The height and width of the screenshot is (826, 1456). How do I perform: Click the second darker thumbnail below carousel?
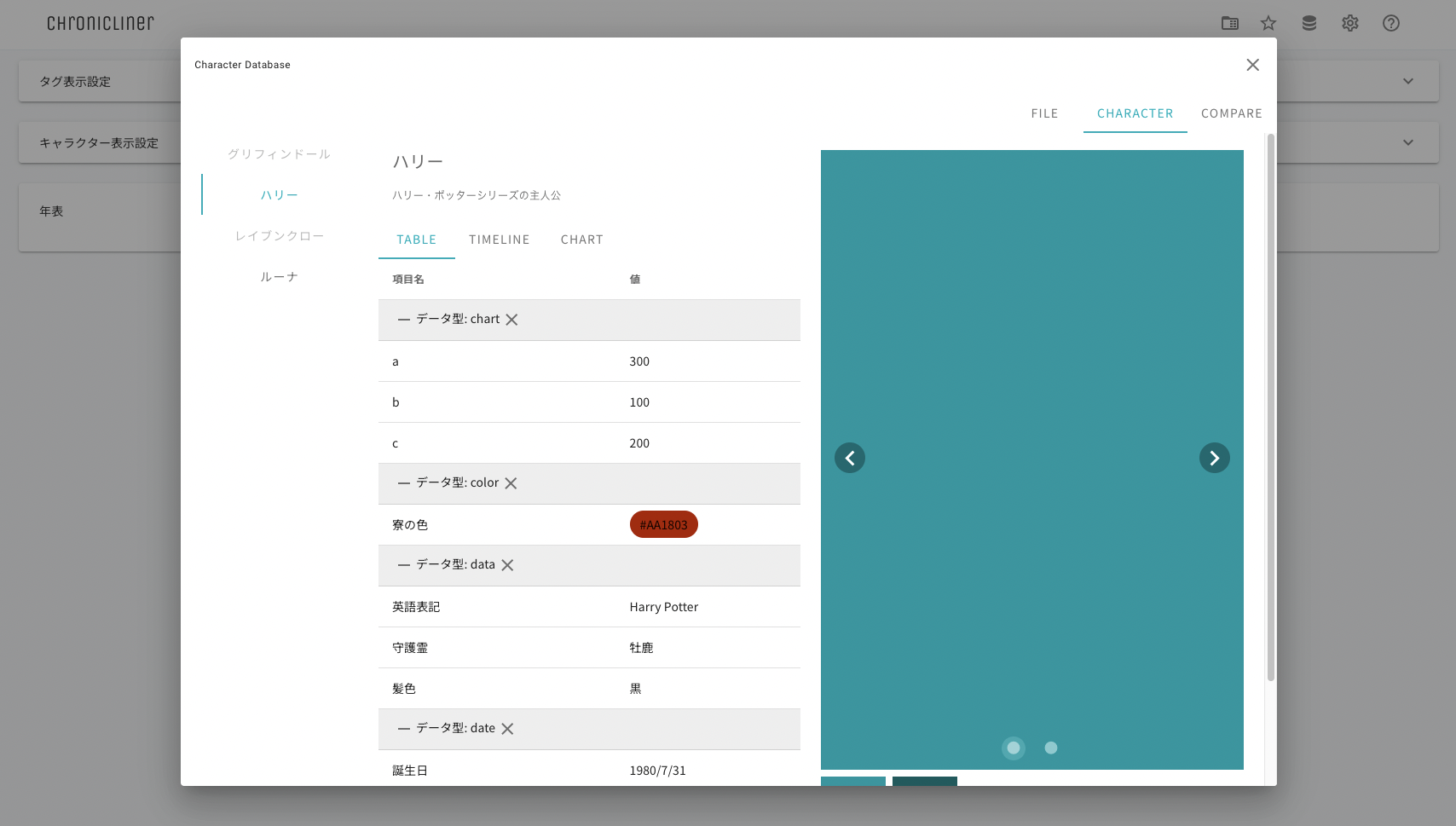[925, 781]
